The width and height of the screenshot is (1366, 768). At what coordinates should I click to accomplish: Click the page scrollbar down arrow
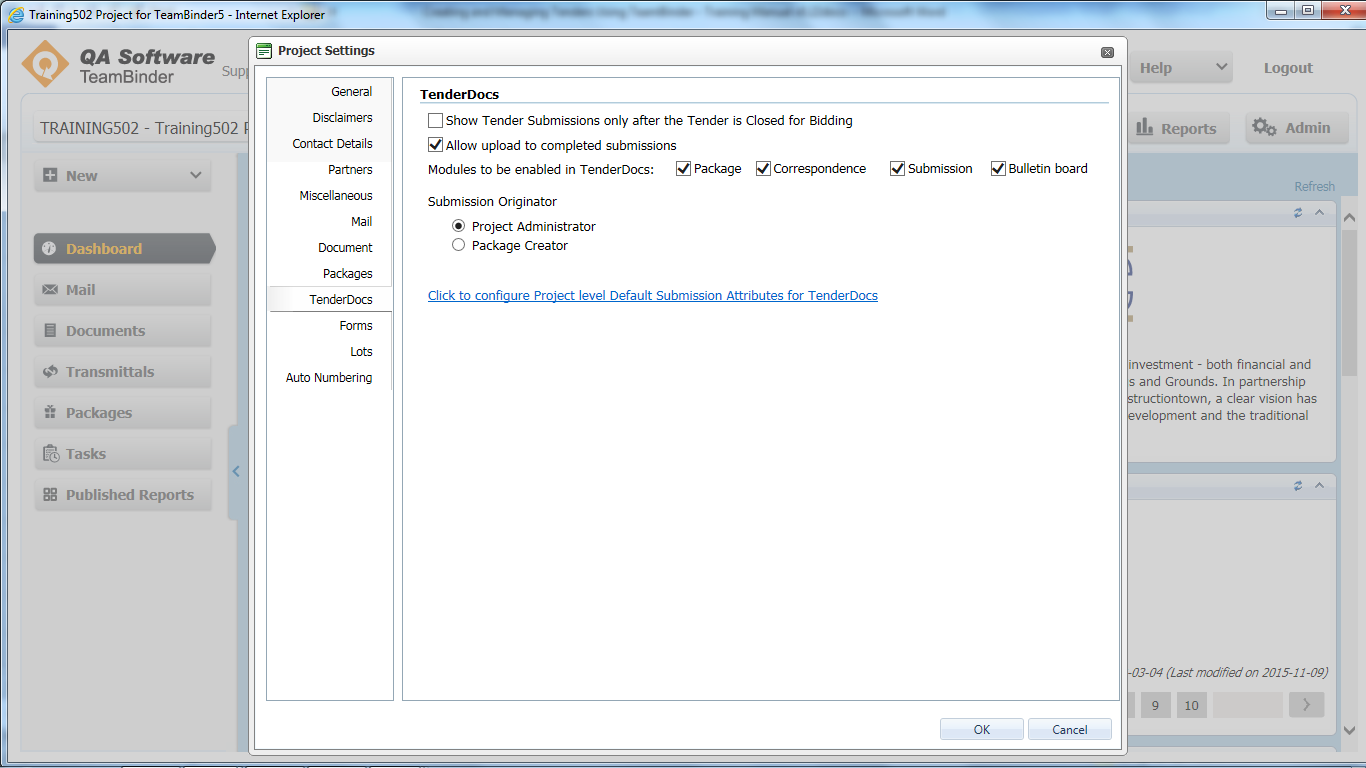tap(1350, 731)
